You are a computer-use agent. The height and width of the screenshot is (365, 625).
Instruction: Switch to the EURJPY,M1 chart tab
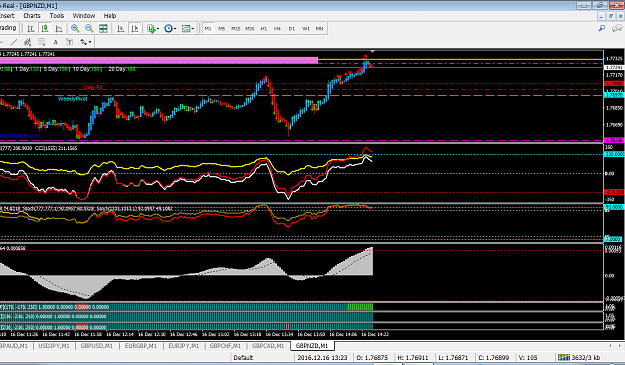click(184, 346)
